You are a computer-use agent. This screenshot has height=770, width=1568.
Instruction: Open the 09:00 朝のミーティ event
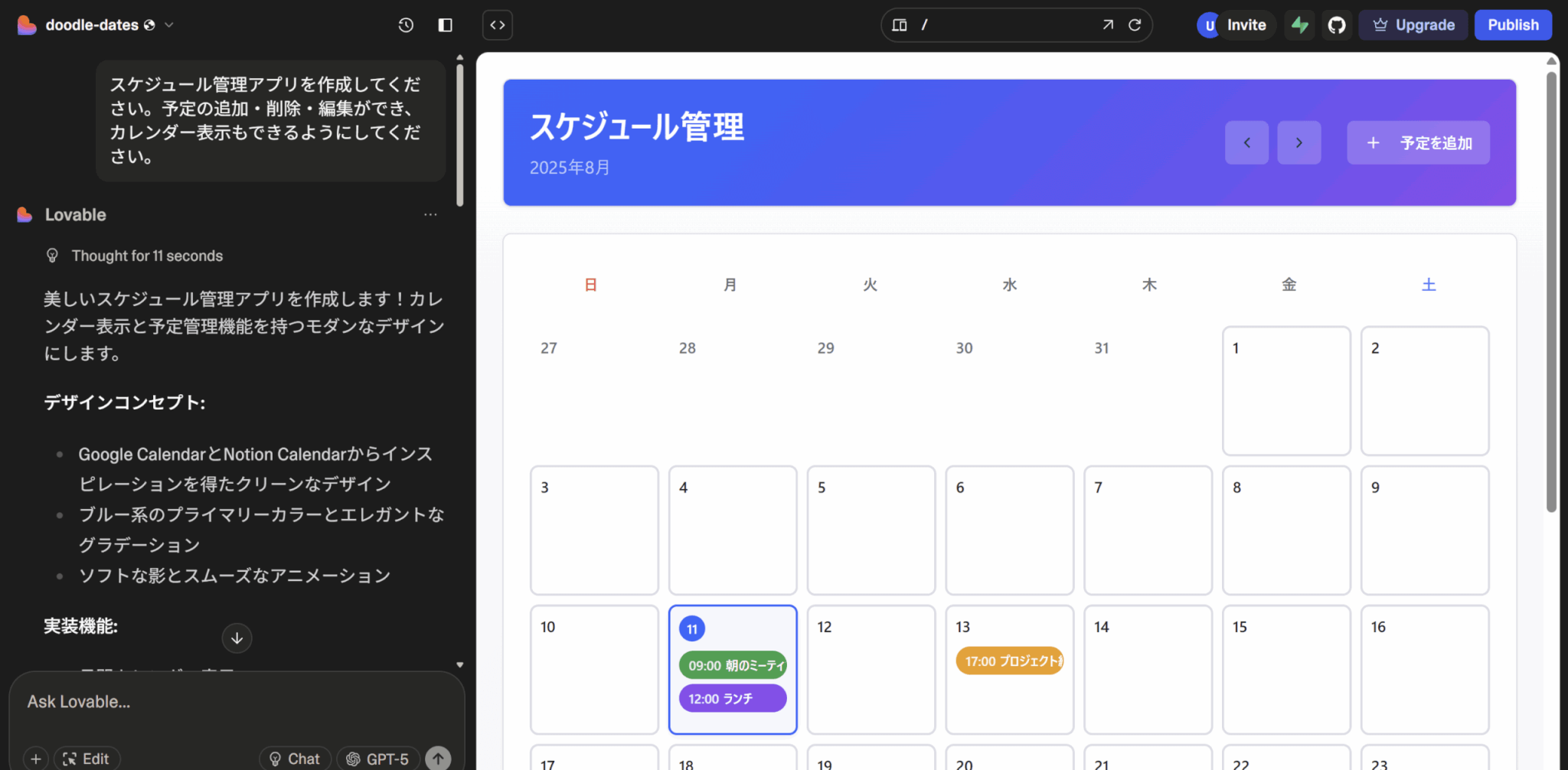coord(733,665)
